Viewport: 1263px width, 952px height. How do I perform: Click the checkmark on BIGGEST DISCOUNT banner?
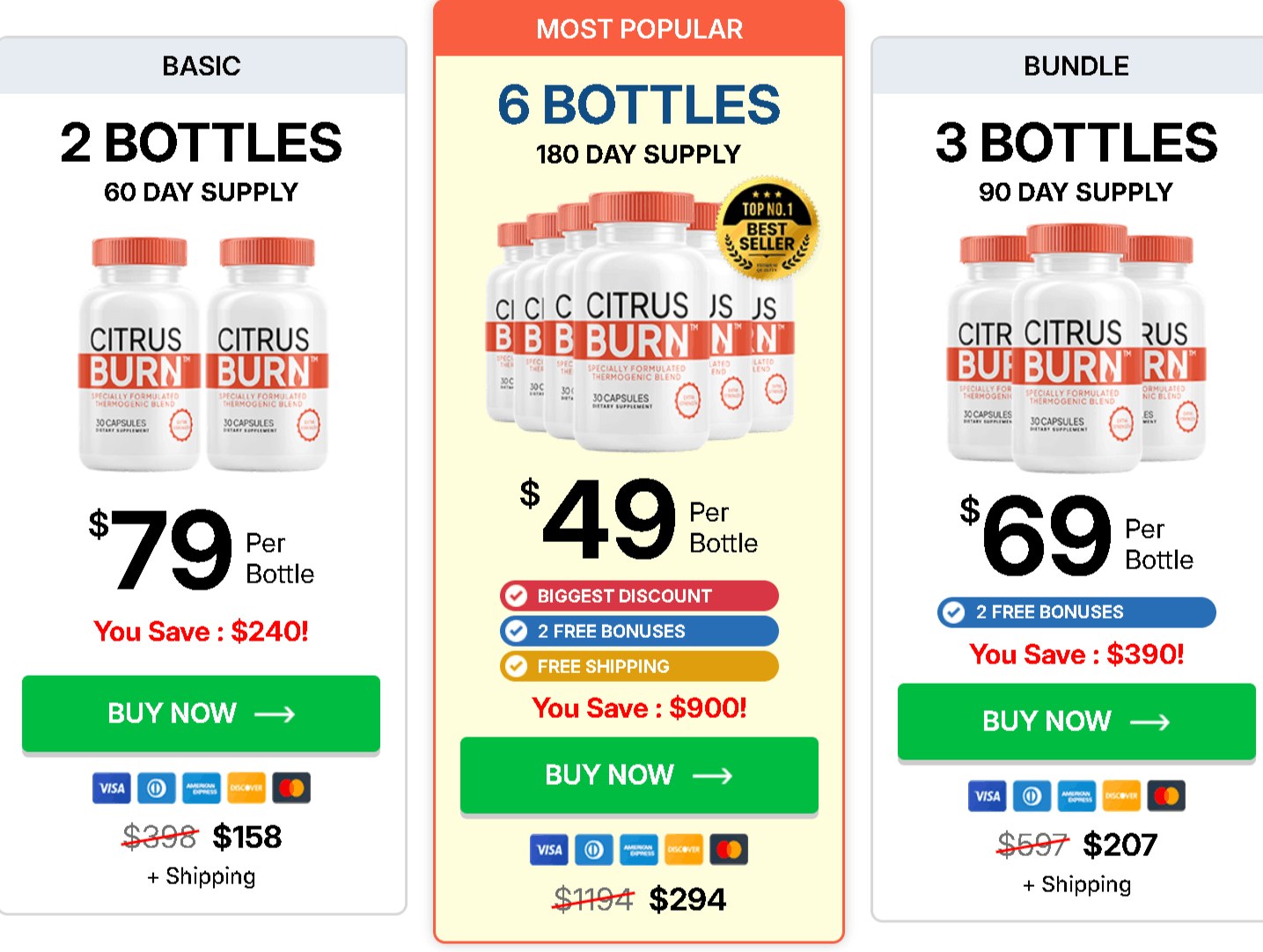pyautogui.click(x=515, y=596)
